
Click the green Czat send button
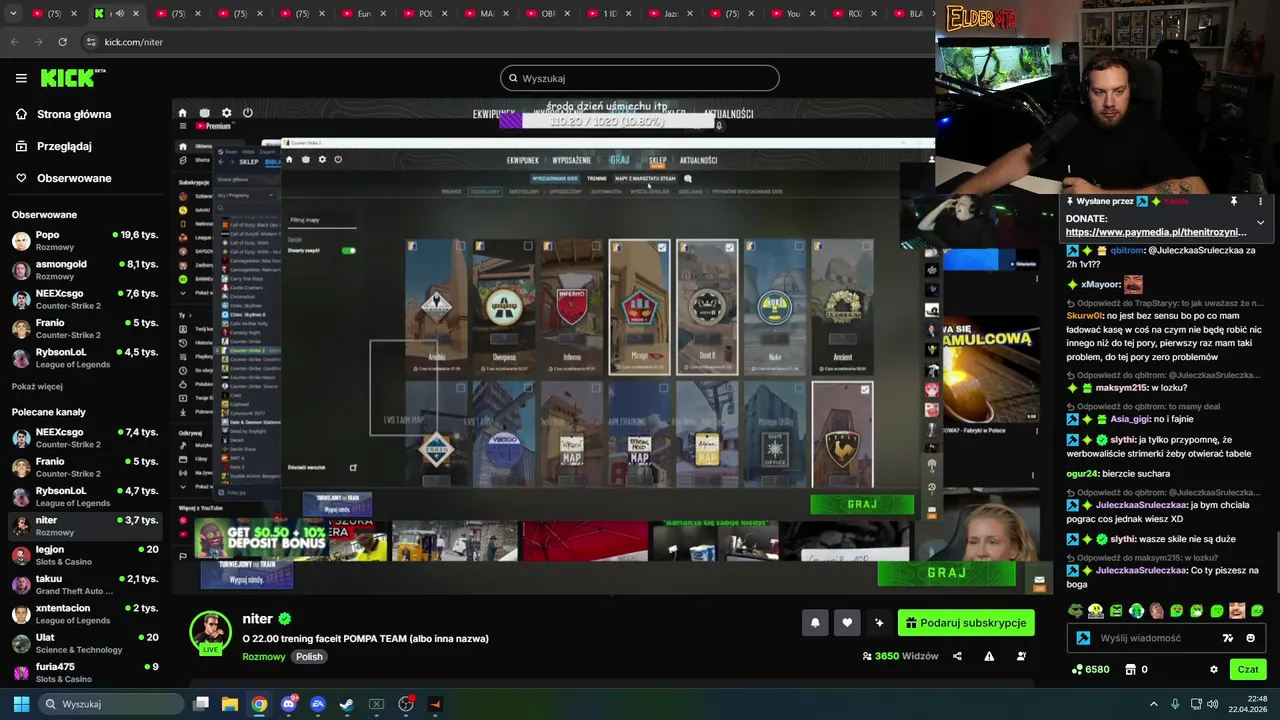point(1248,669)
